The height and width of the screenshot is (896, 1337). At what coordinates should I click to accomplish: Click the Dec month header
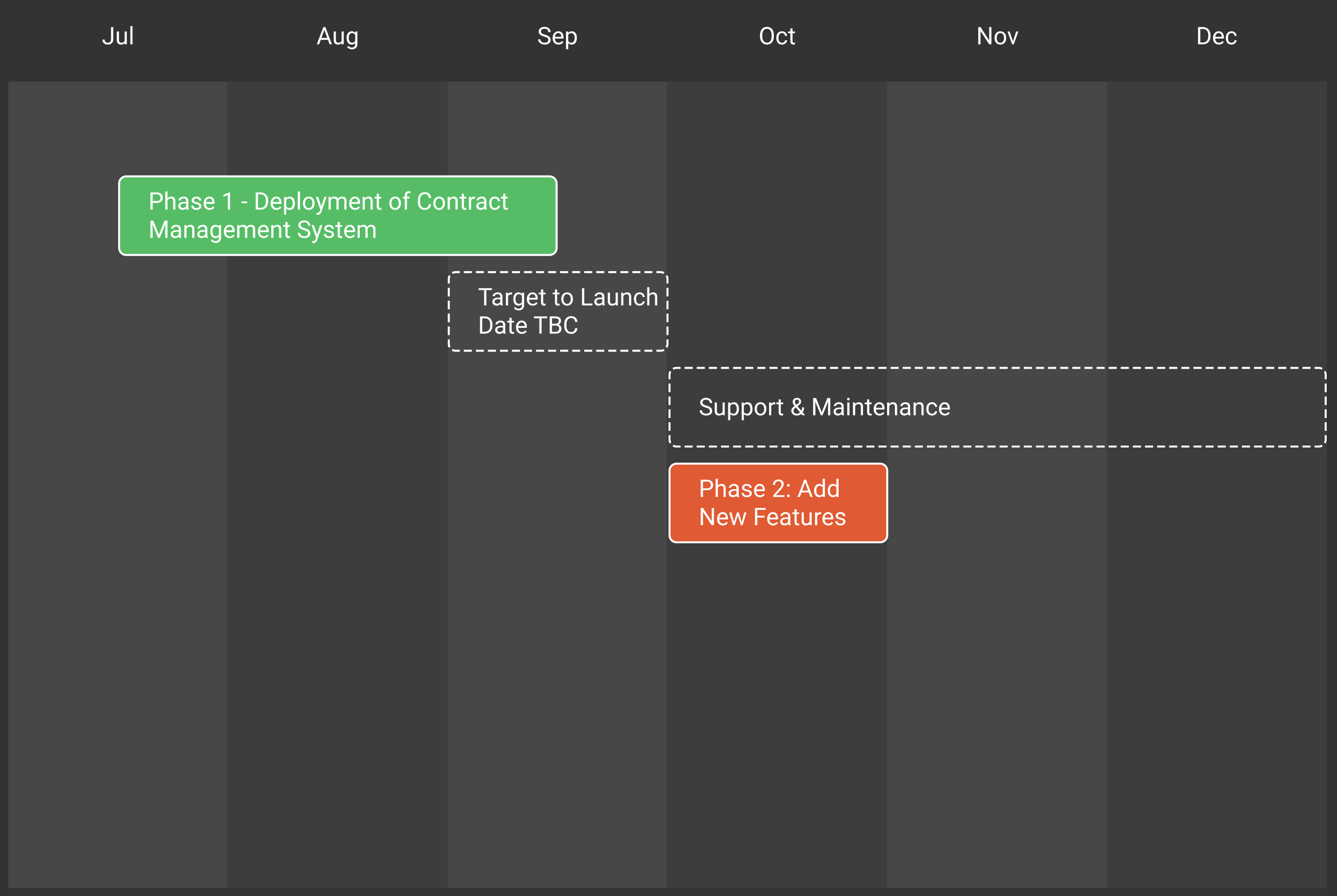pyautogui.click(x=1216, y=37)
